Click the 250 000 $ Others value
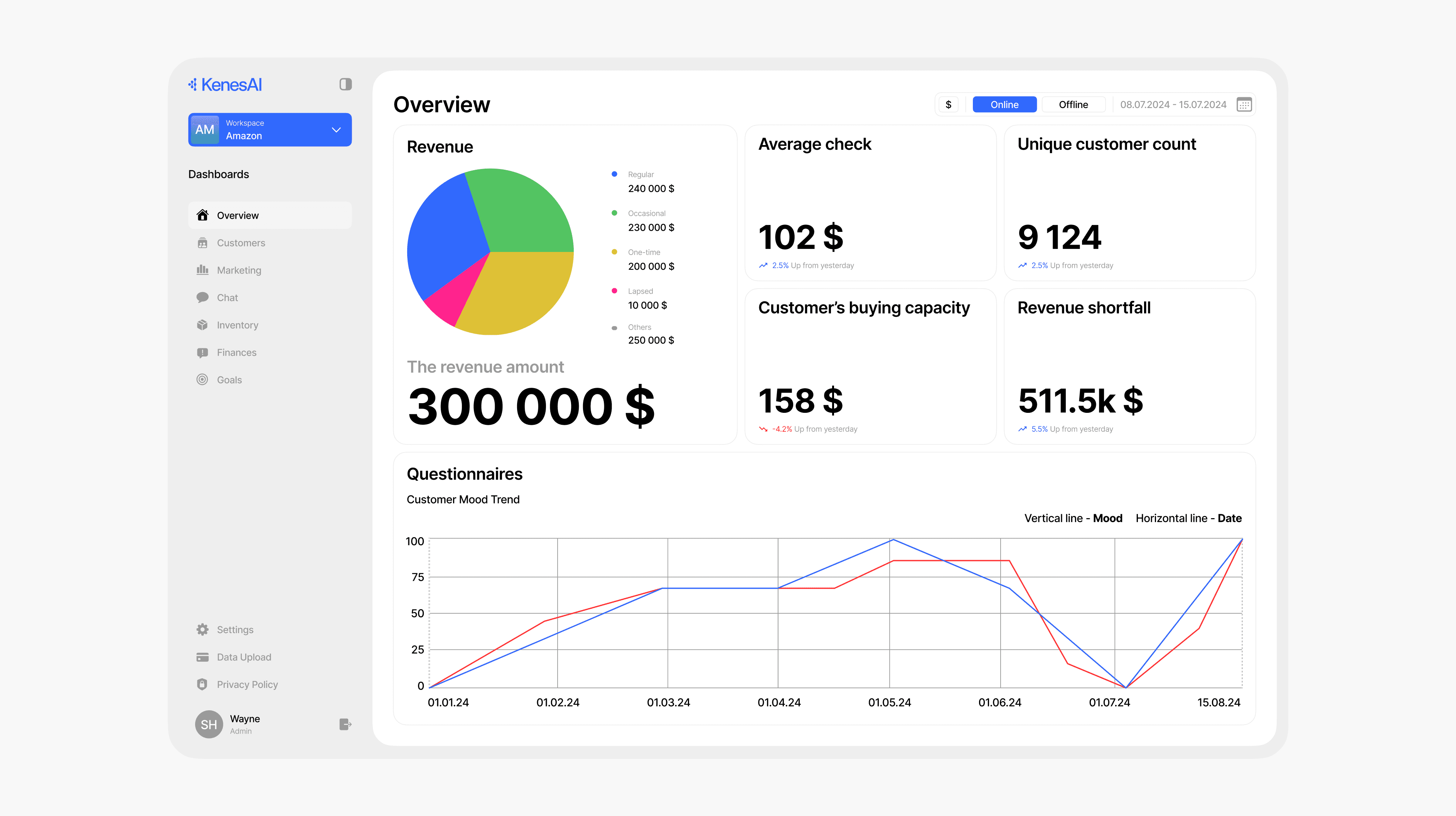The height and width of the screenshot is (816, 1456). [x=651, y=340]
